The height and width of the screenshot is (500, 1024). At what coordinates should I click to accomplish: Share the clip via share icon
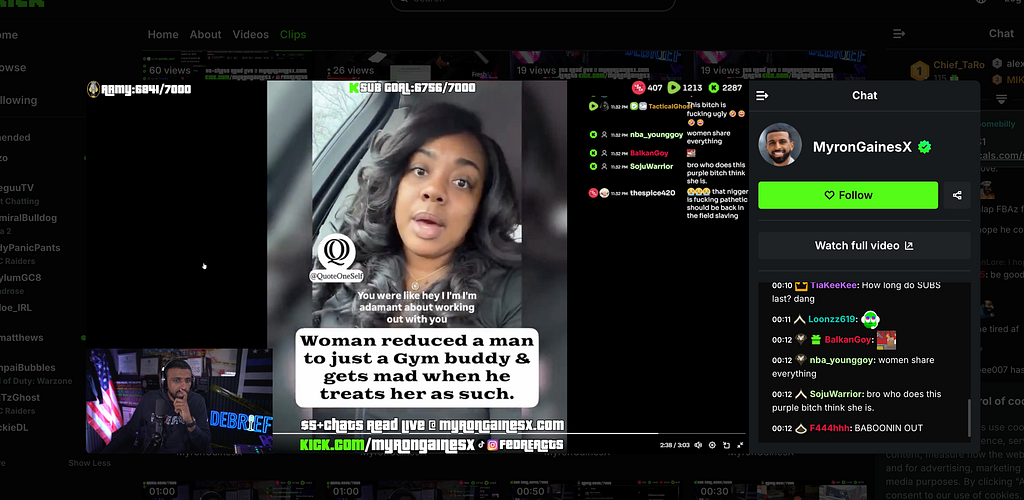coord(957,195)
